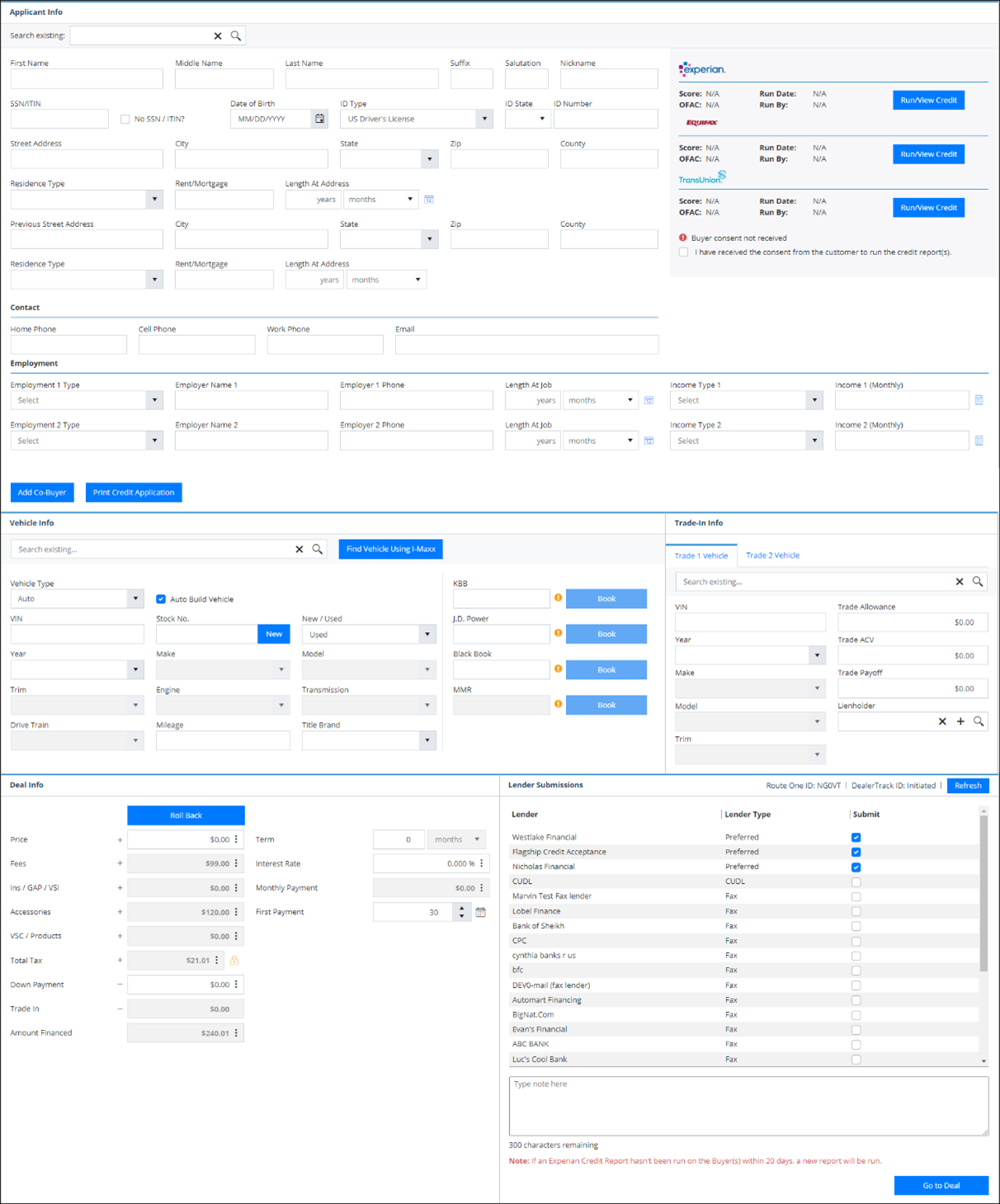This screenshot has height=1204, width=1000.
Task: Add a new Lienholder with the plus icon
Action: (x=960, y=720)
